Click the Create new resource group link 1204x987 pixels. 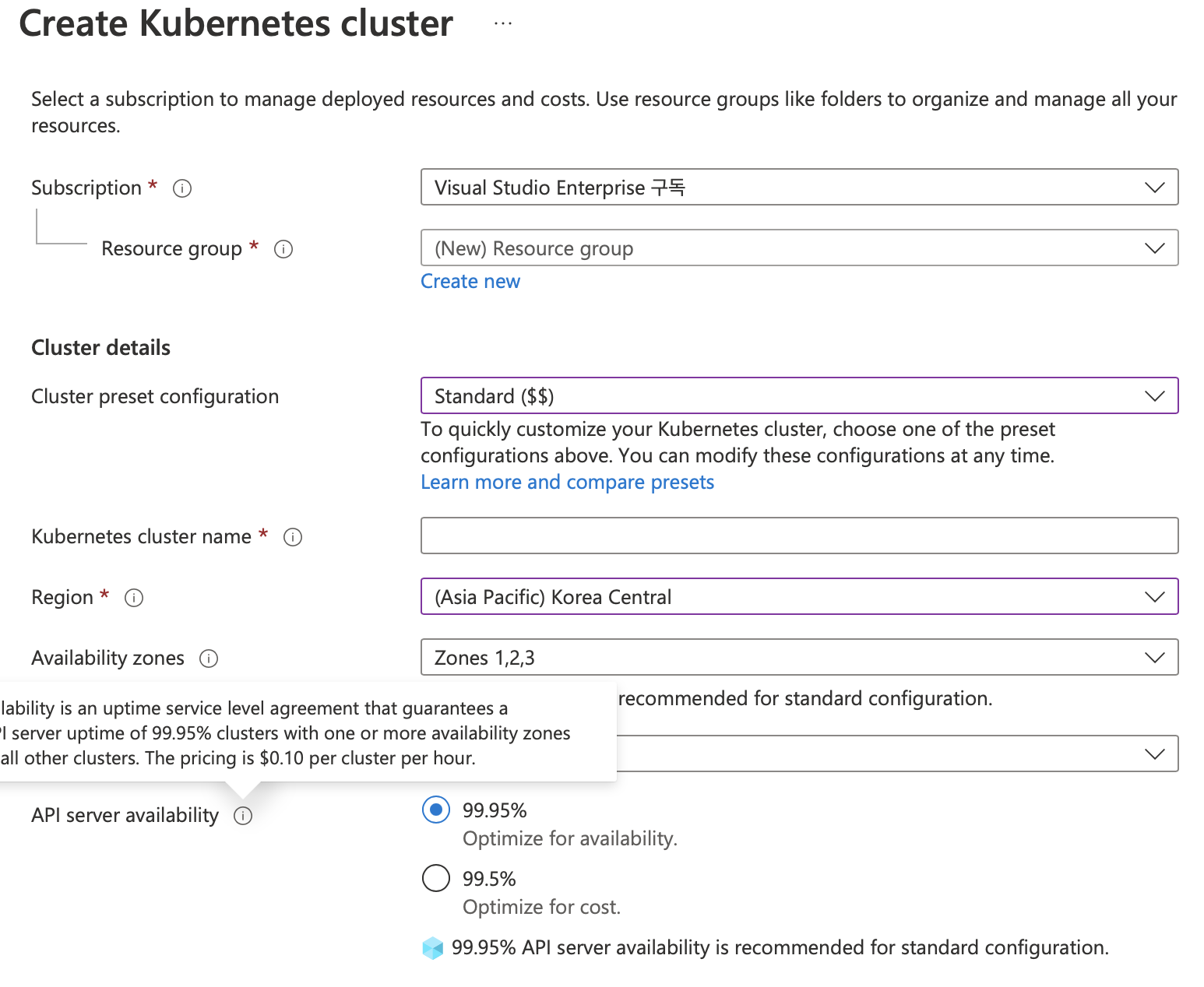point(470,282)
